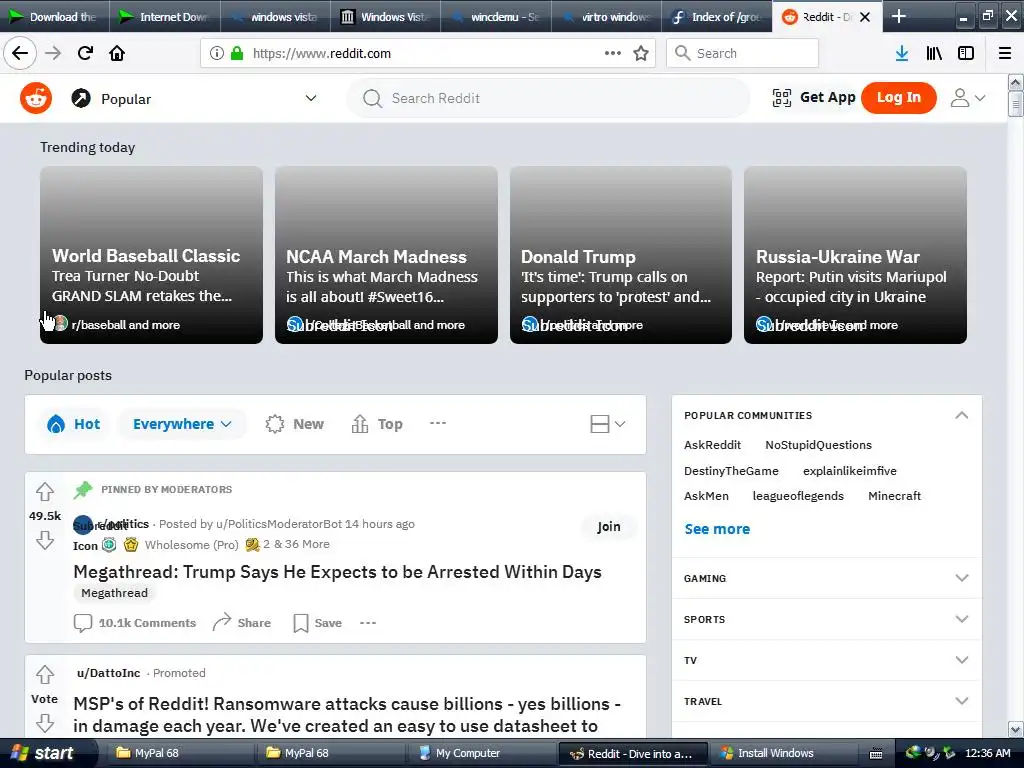Image resolution: width=1024 pixels, height=768 pixels.
Task: Click the Reddit Snoo logo
Action: (36, 98)
